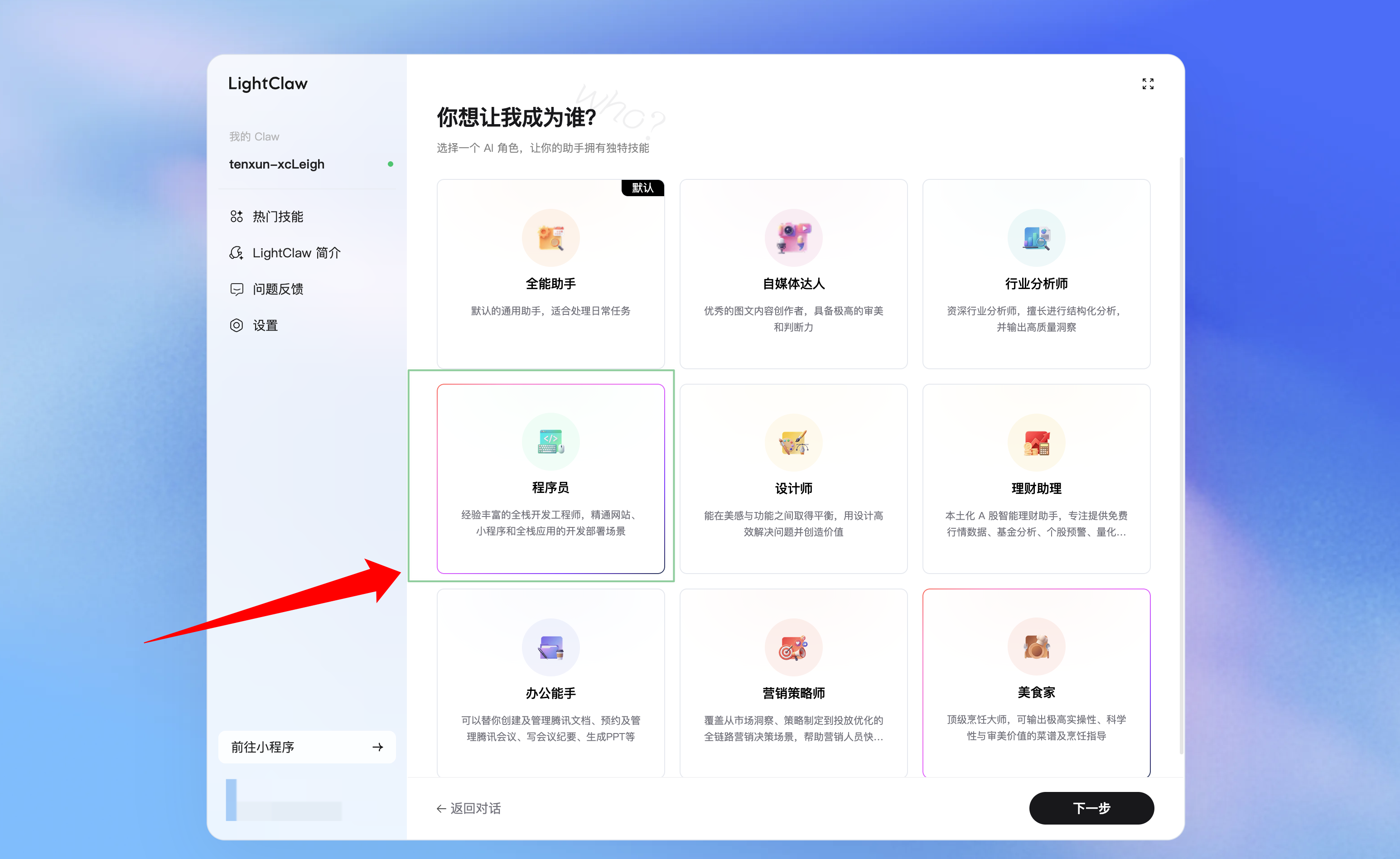Click 顶级烹饪大师 description text
The width and height of the screenshot is (1400, 859).
(1036, 728)
